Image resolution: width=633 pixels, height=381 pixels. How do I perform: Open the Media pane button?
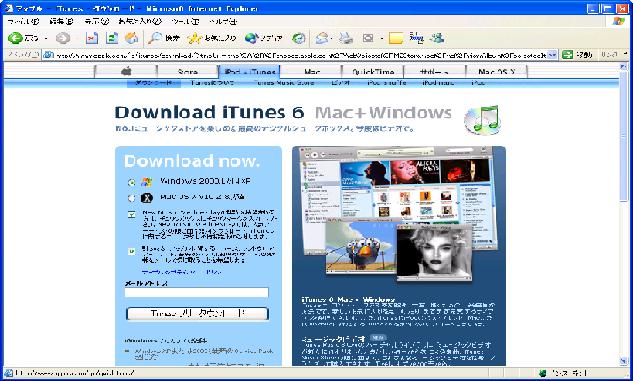click(263, 38)
